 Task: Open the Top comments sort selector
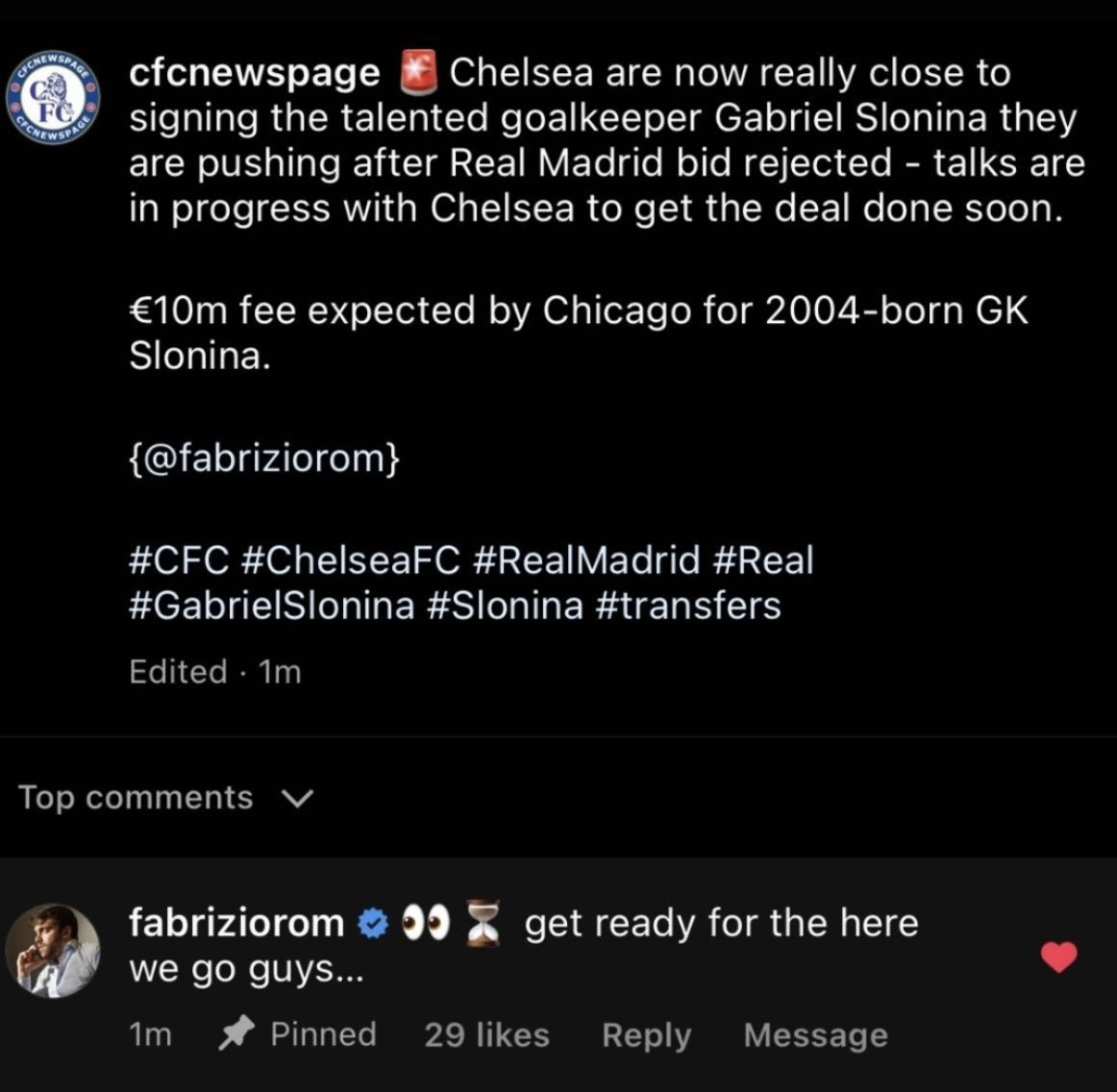[165, 798]
